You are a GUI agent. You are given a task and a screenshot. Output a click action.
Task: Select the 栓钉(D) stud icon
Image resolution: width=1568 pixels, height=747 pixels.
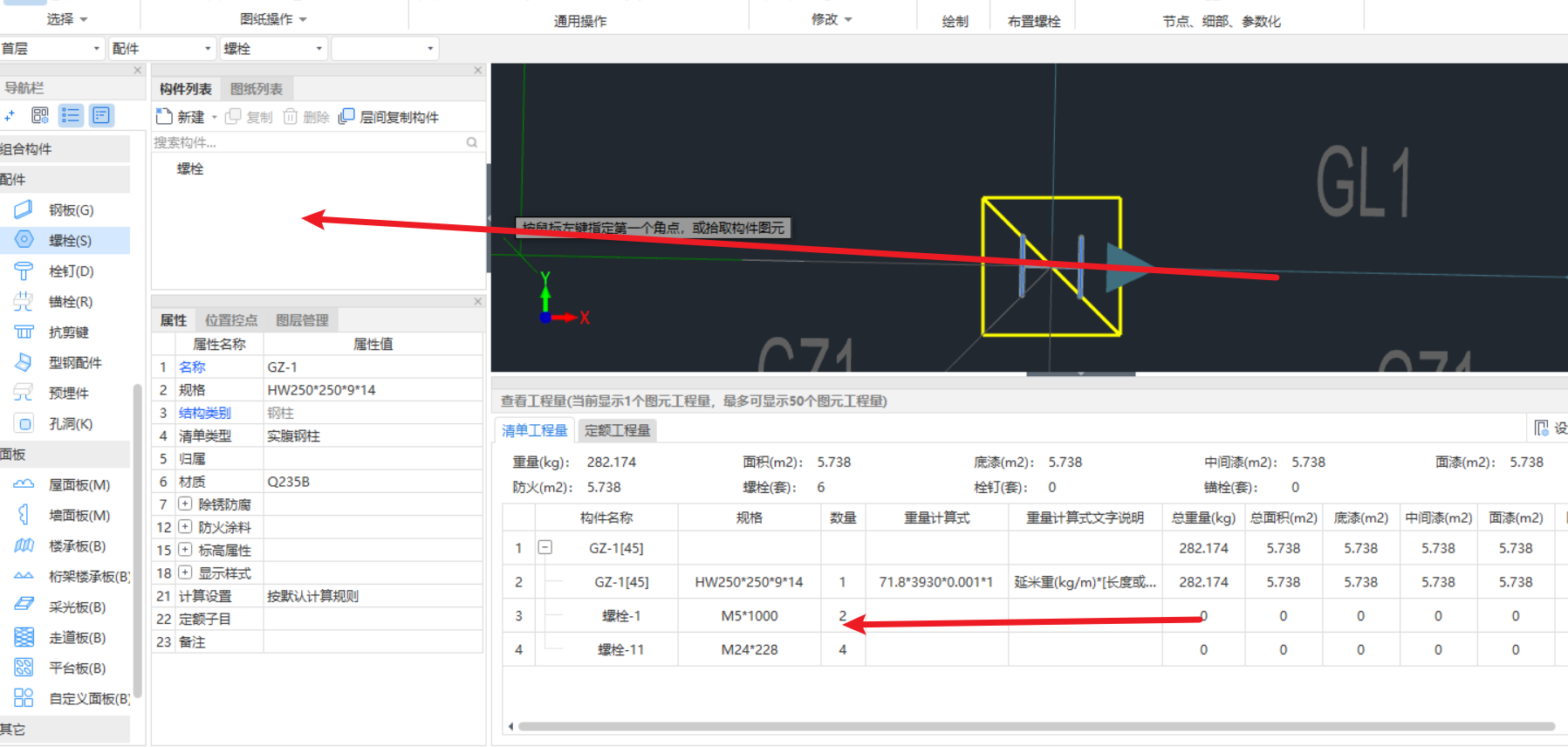tap(24, 271)
